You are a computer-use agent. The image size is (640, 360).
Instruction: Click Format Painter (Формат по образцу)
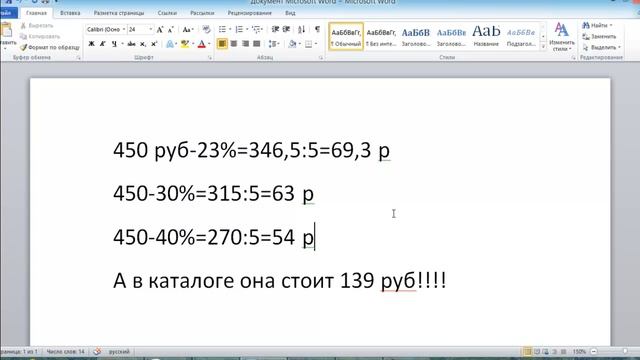pos(50,47)
